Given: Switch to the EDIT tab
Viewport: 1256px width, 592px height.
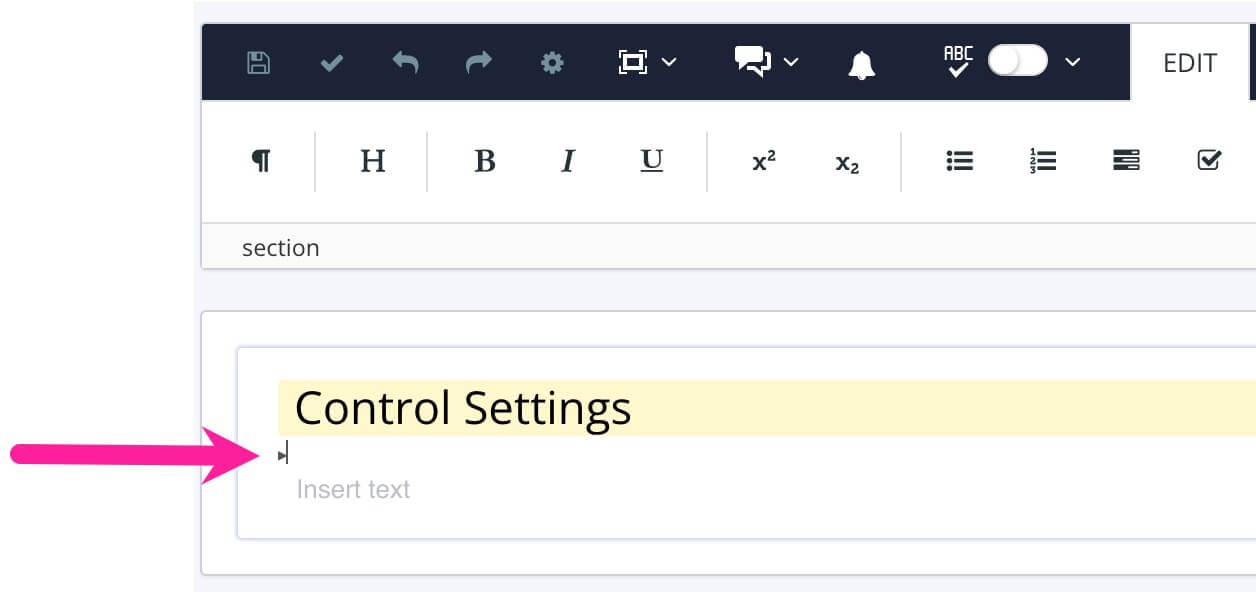Looking at the screenshot, I should 1189,62.
